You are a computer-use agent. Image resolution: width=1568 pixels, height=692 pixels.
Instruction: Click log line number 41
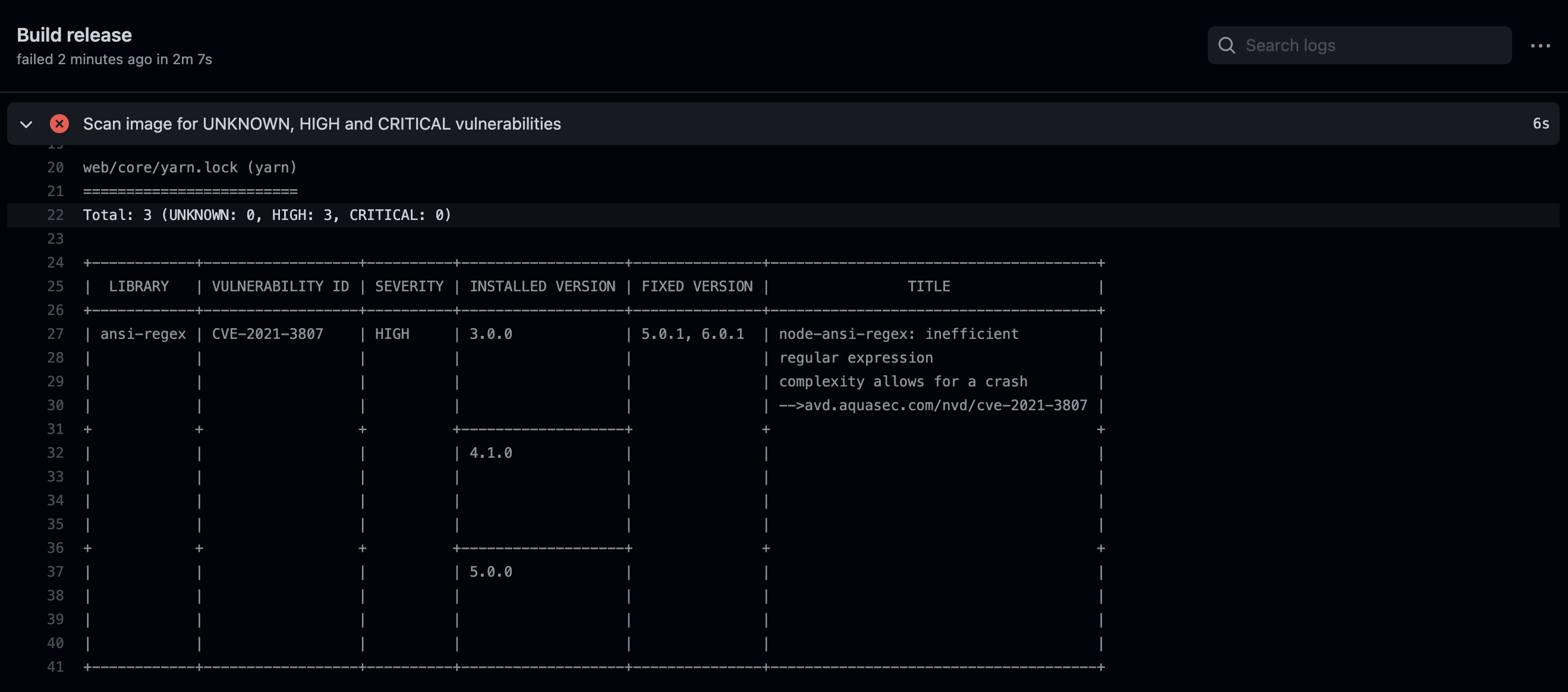coord(55,667)
